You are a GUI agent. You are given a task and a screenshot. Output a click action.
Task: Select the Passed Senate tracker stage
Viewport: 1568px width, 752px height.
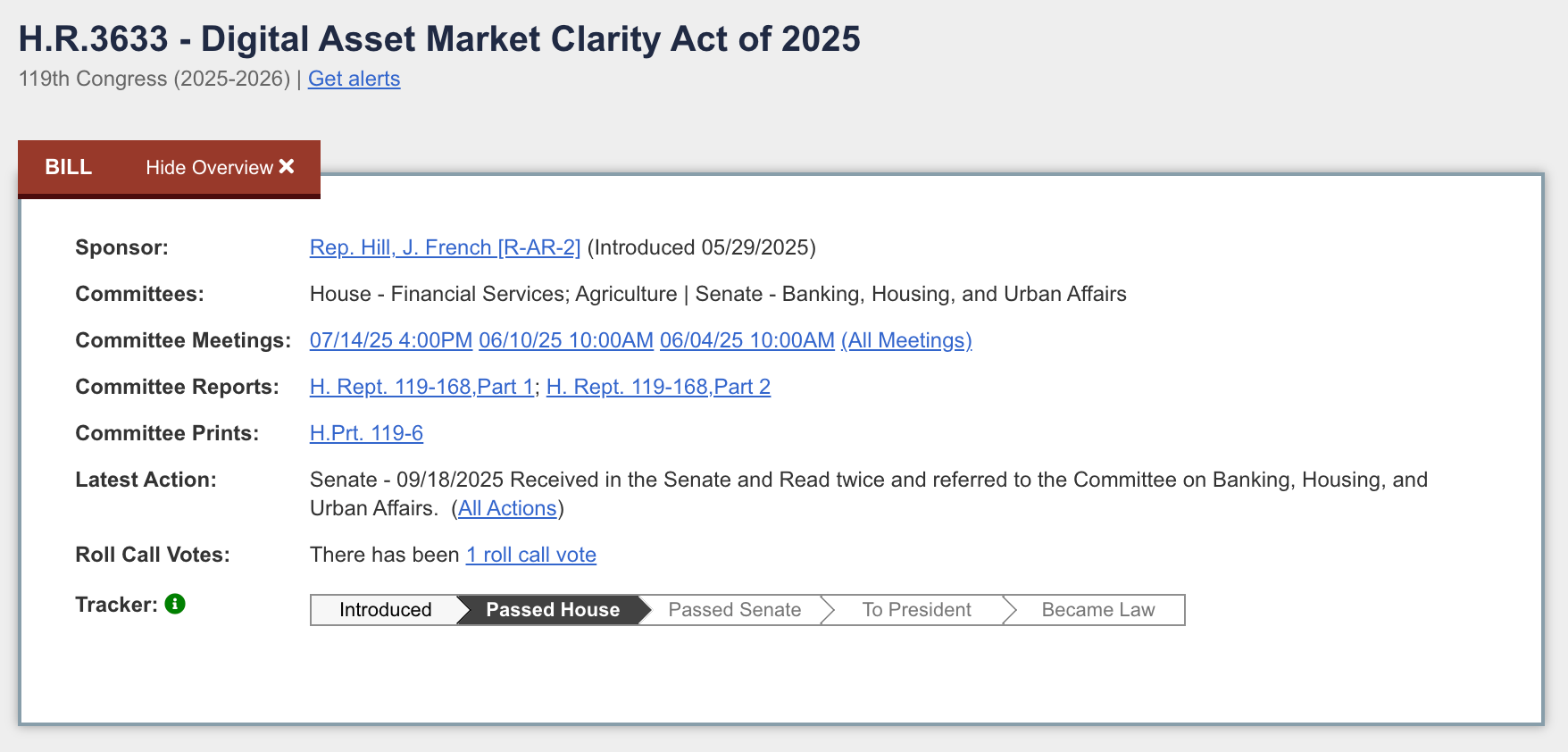click(734, 609)
